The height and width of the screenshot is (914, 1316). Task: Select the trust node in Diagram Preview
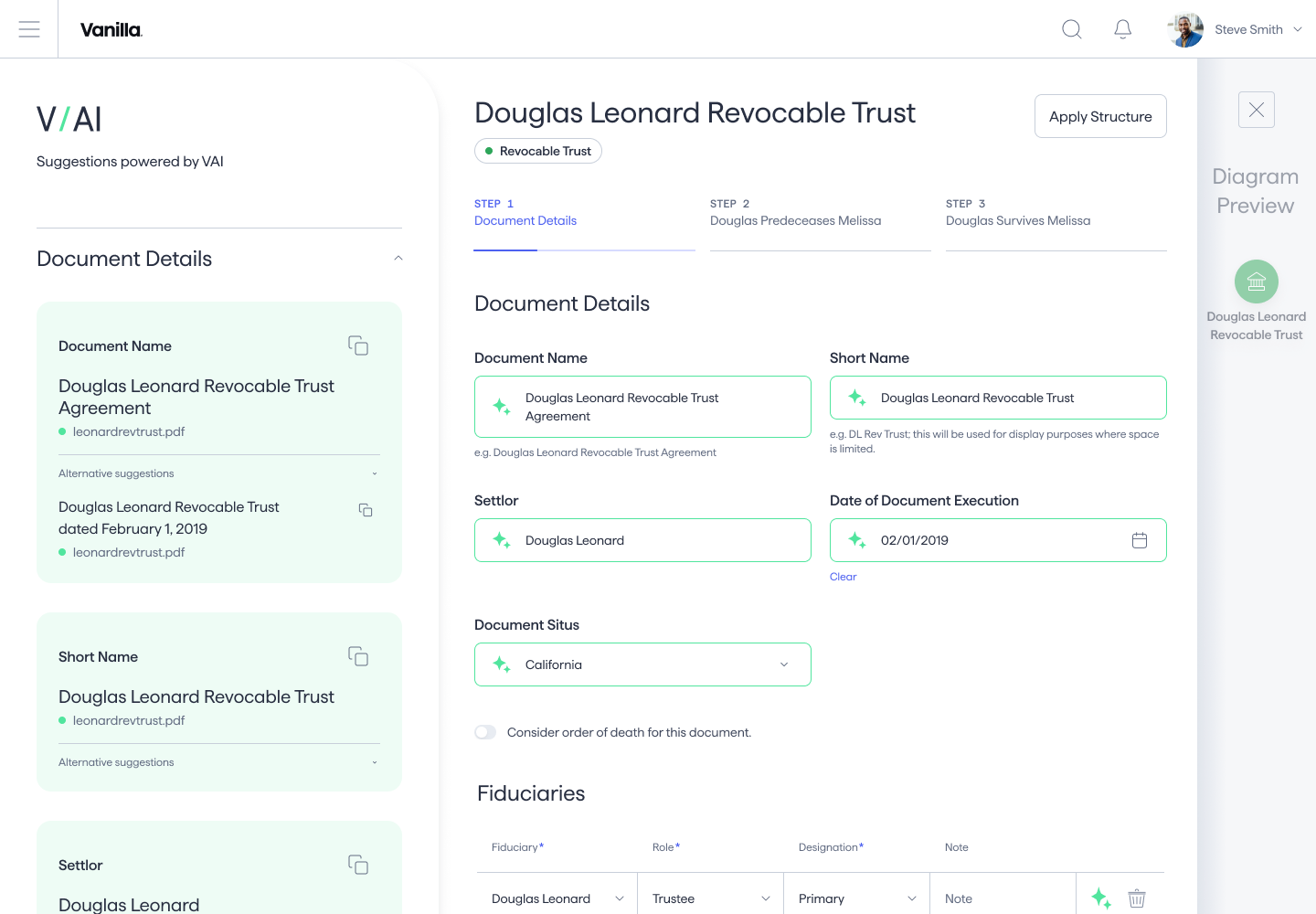pyautogui.click(x=1256, y=282)
